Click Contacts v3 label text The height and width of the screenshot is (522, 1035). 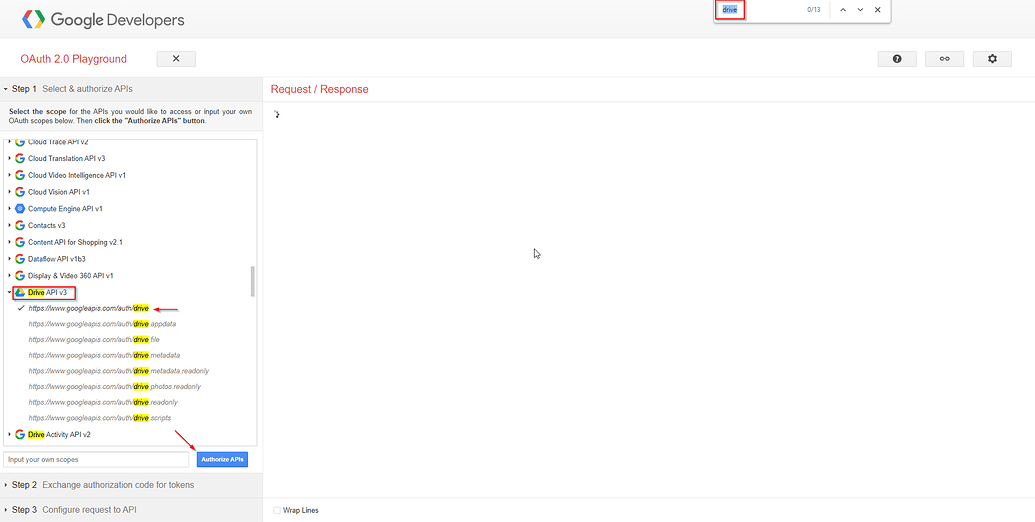click(x=46, y=225)
